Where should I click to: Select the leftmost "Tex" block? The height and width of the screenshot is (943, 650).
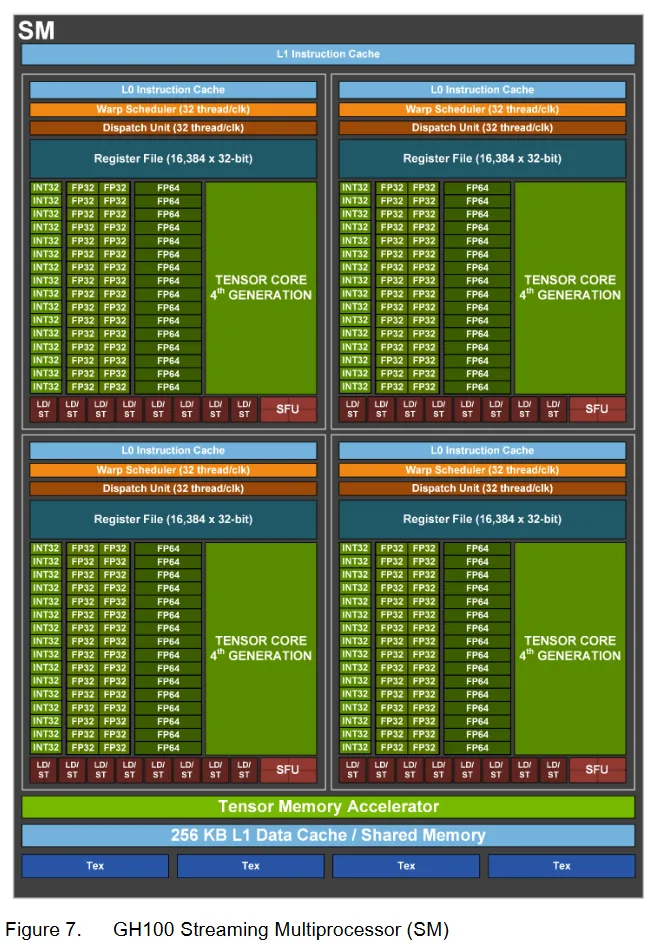(95, 866)
